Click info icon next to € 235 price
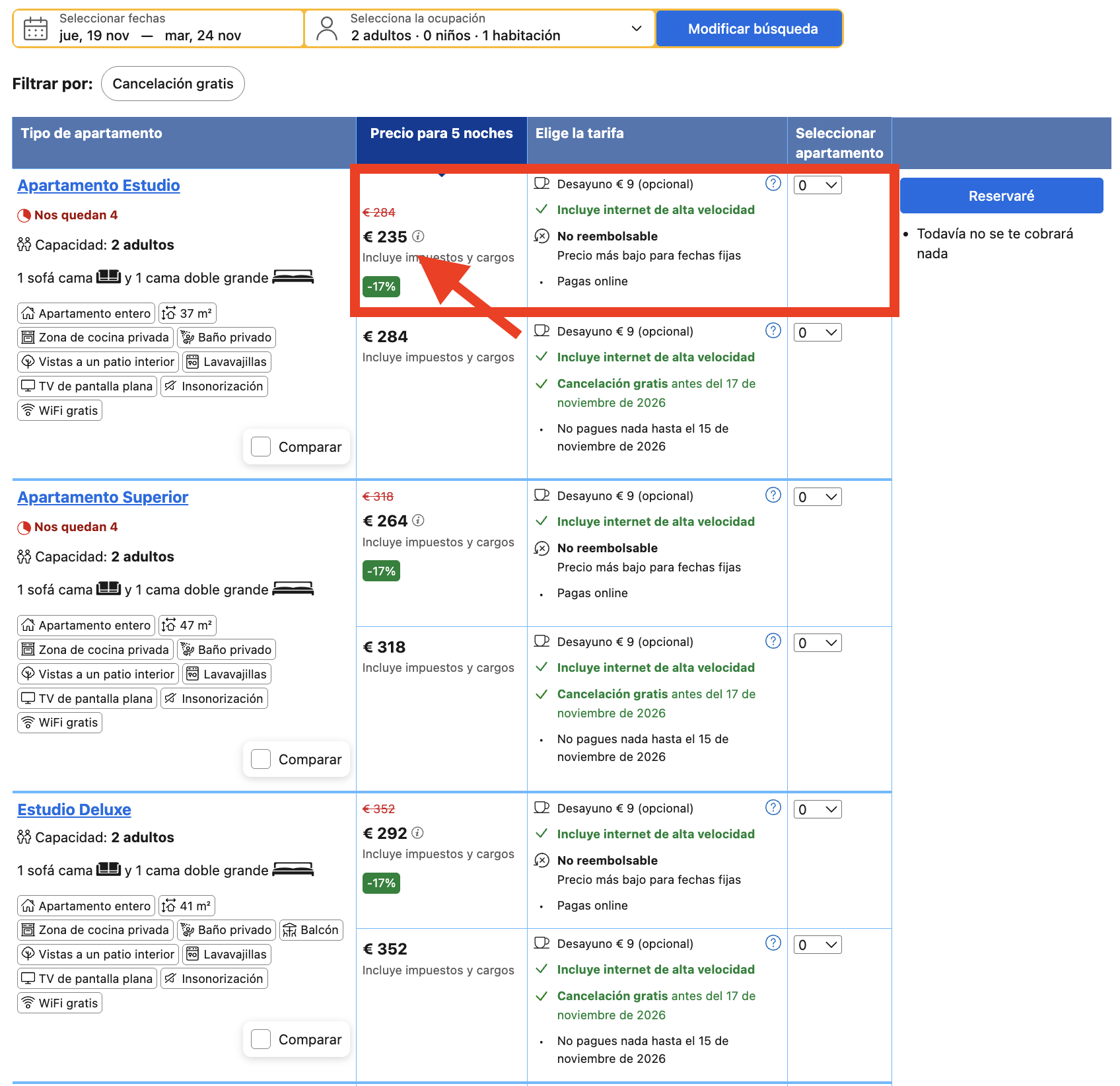1120x1086 pixels. tap(418, 236)
